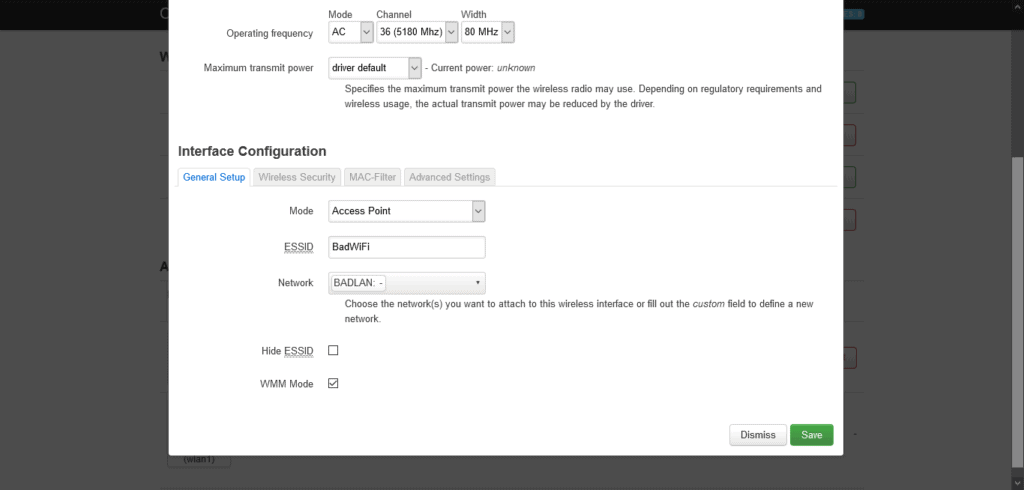
Task: Open the BADLAN network selector
Action: click(407, 283)
